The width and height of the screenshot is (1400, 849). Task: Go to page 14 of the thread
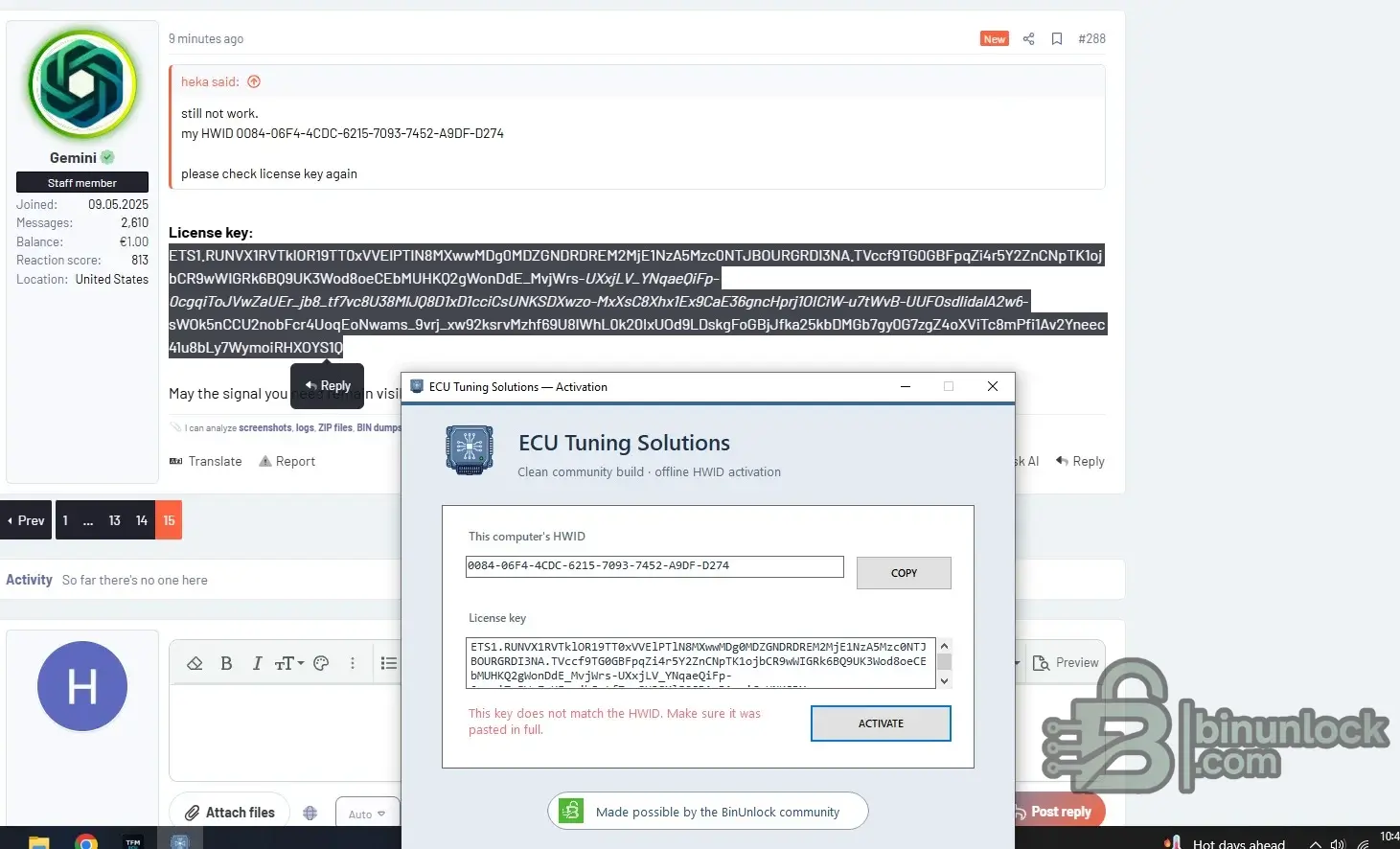click(x=142, y=520)
